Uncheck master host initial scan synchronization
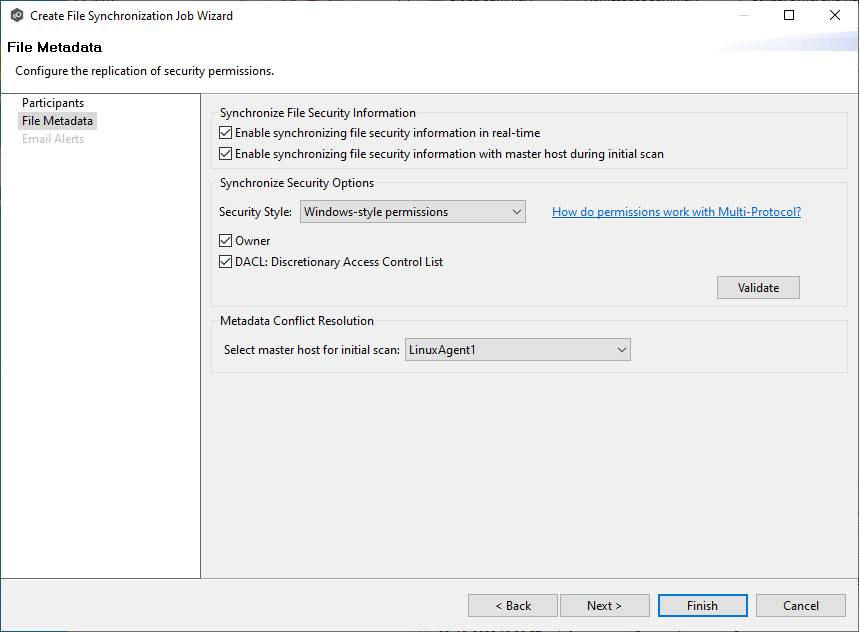Viewport: 859px width, 632px height. coord(225,153)
